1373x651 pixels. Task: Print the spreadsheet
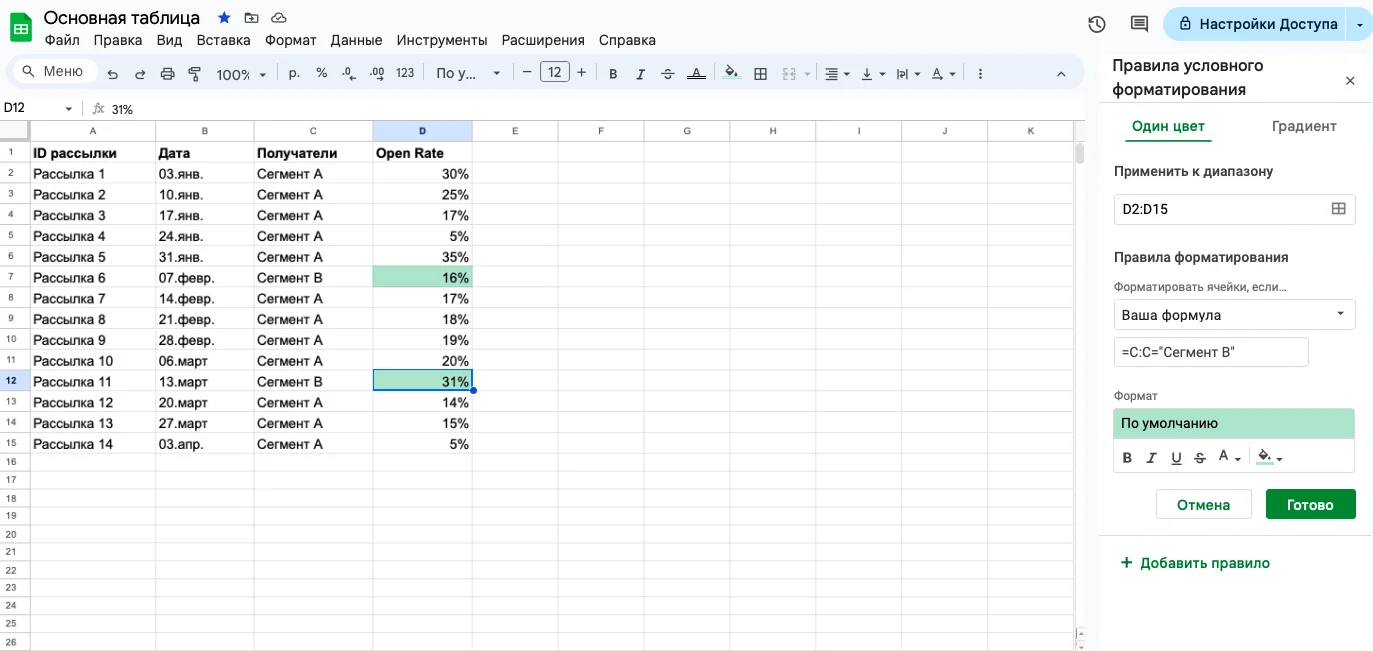pyautogui.click(x=167, y=73)
